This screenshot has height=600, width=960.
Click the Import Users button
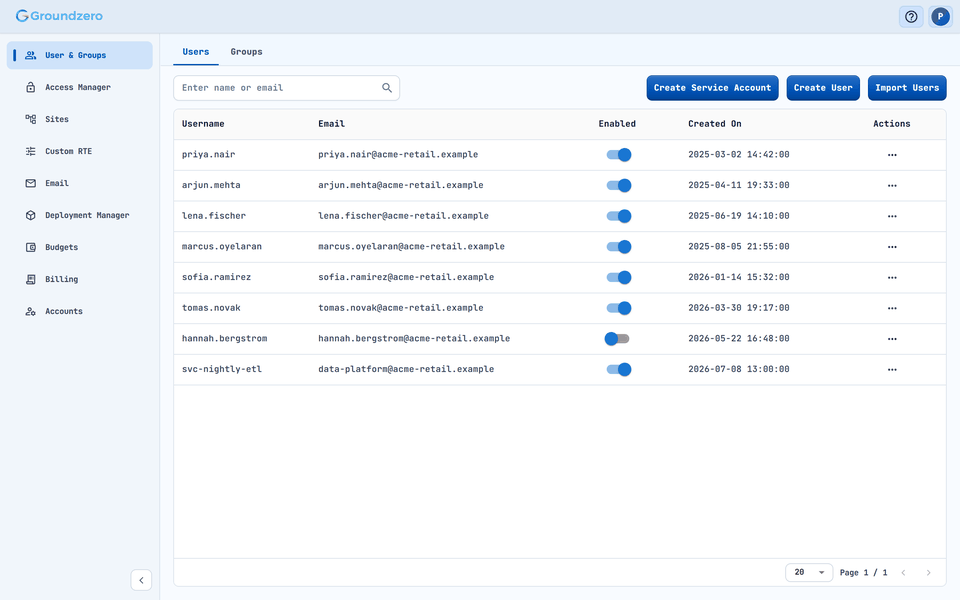tap(907, 88)
